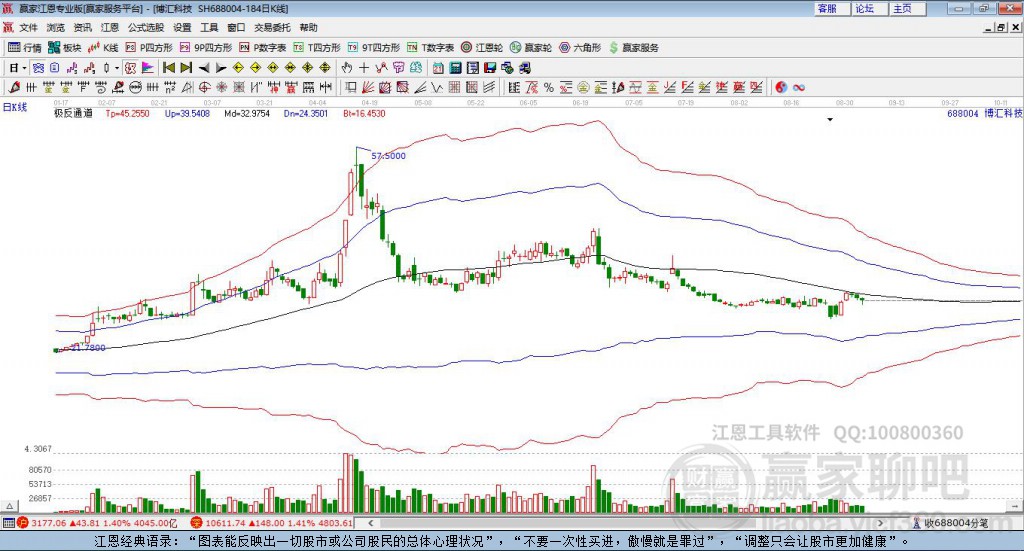Expand volume panel with up triangle
This screenshot has width=1024, height=551.
(9, 507)
